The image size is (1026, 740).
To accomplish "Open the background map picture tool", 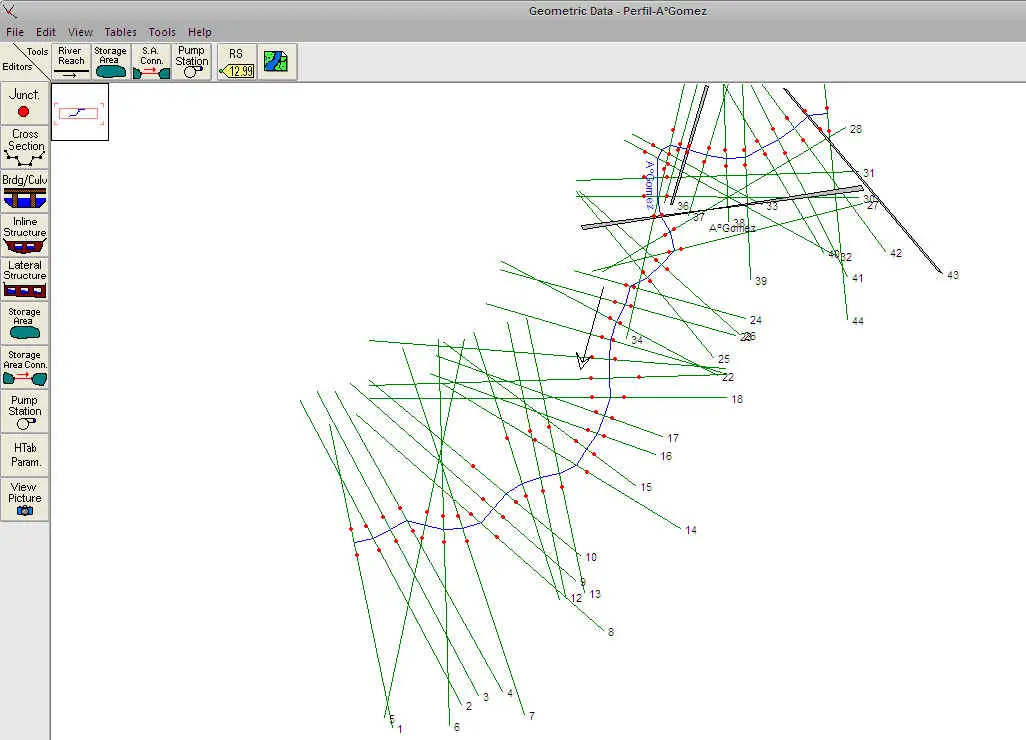I will click(277, 62).
